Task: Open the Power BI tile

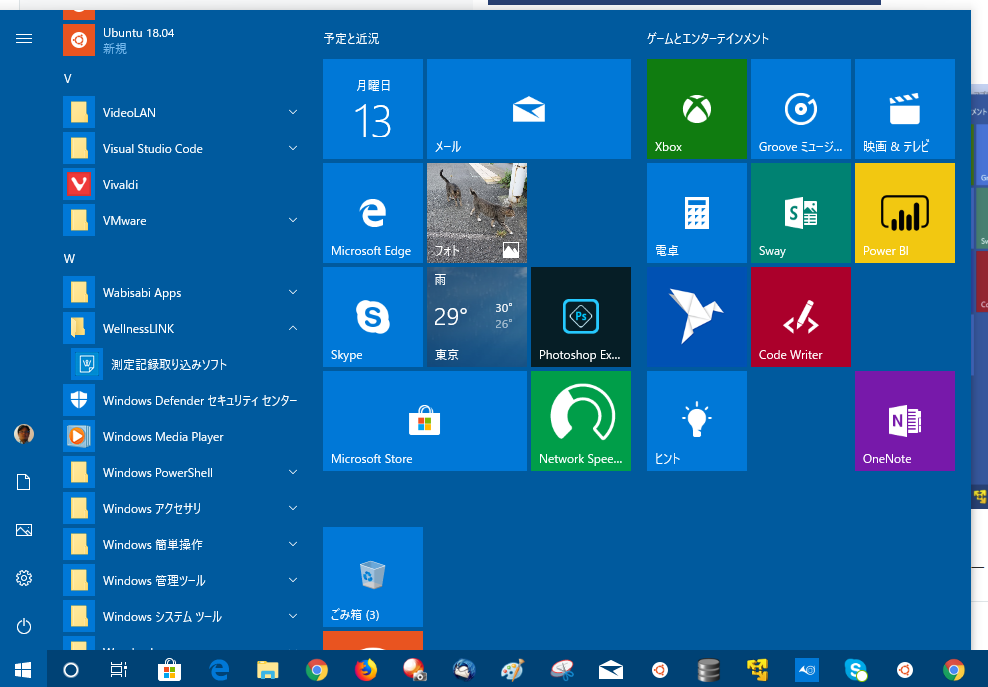Action: [x=905, y=213]
